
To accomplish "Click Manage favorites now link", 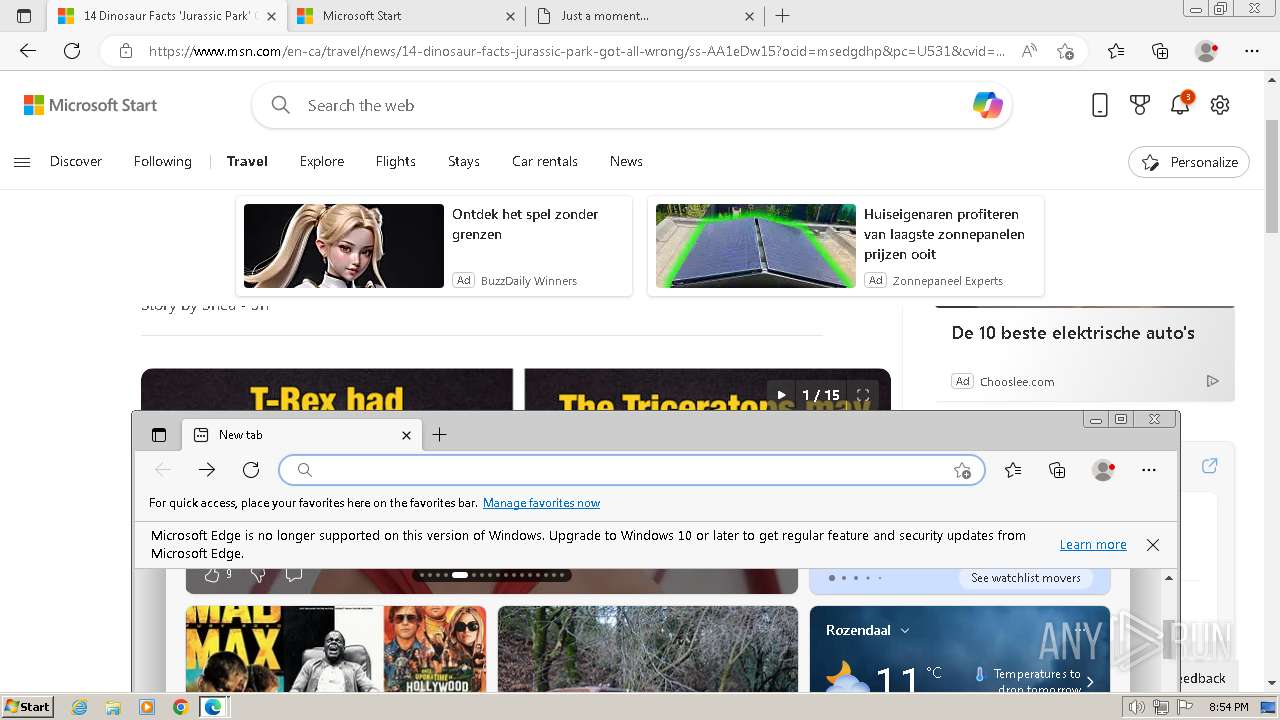I will [x=541, y=503].
